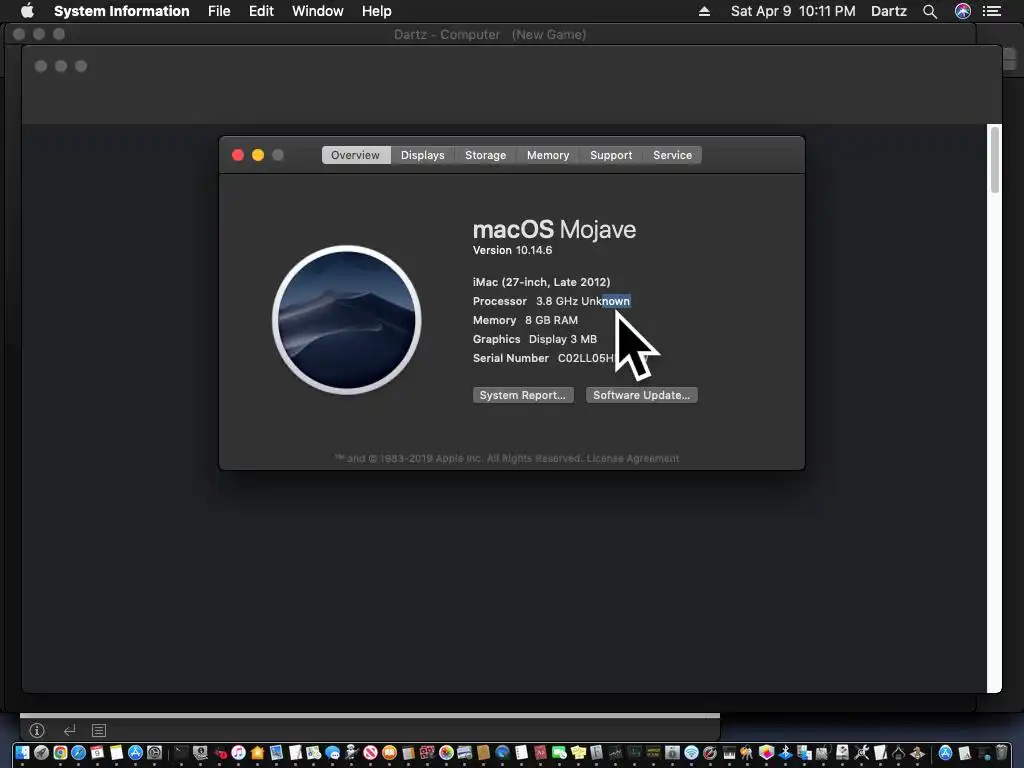Open the Edit menu
This screenshot has width=1024, height=768.
pos(261,11)
